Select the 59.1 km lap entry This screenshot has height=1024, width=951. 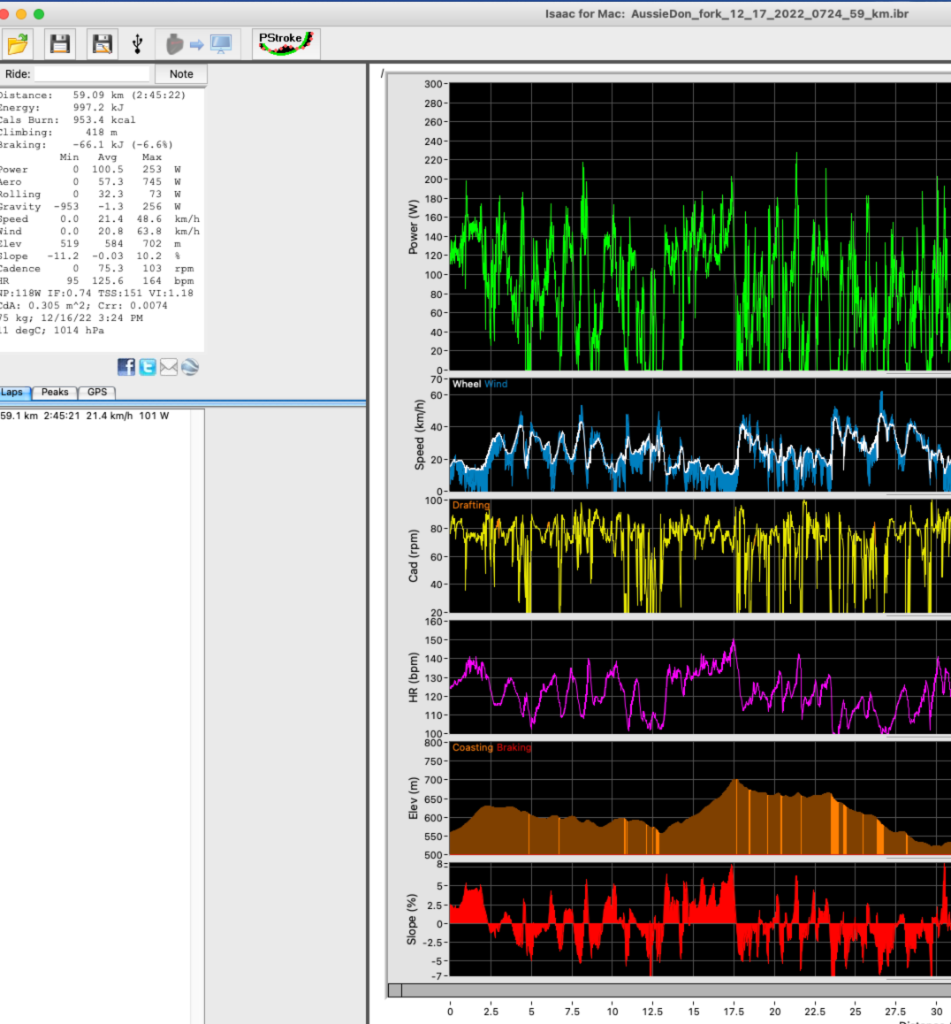click(x=86, y=416)
